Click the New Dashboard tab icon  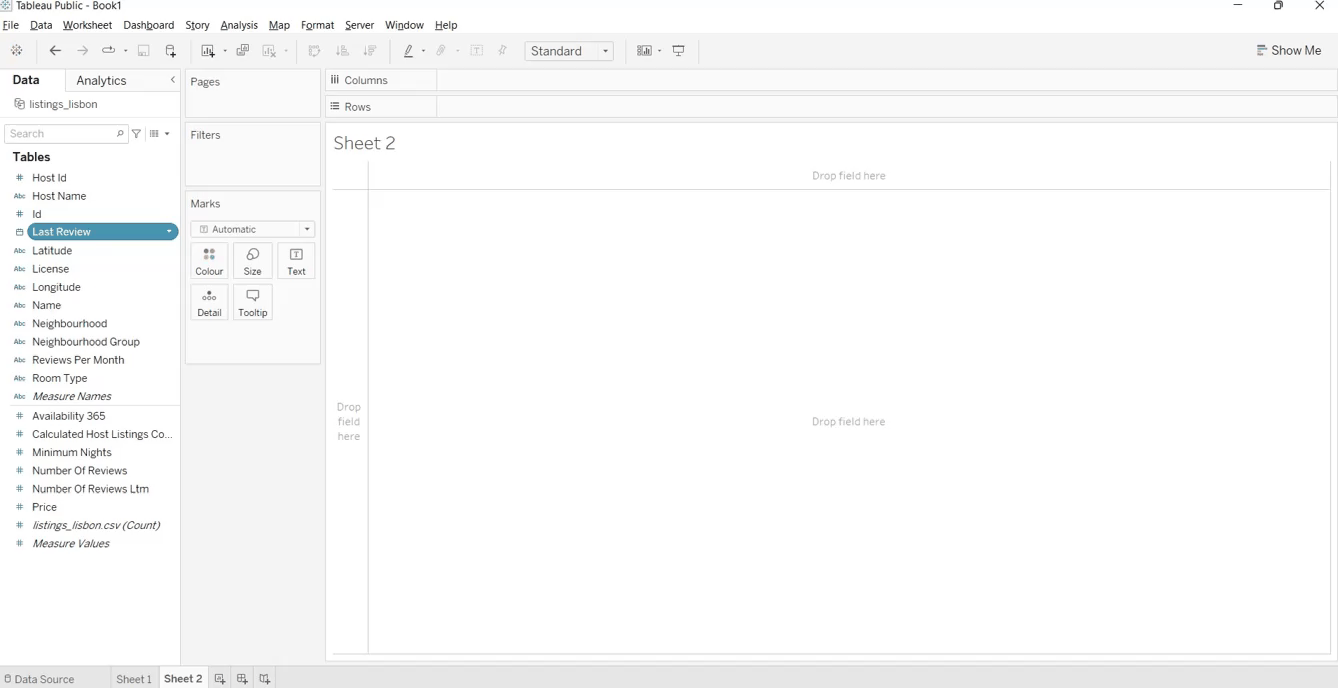coord(242,679)
